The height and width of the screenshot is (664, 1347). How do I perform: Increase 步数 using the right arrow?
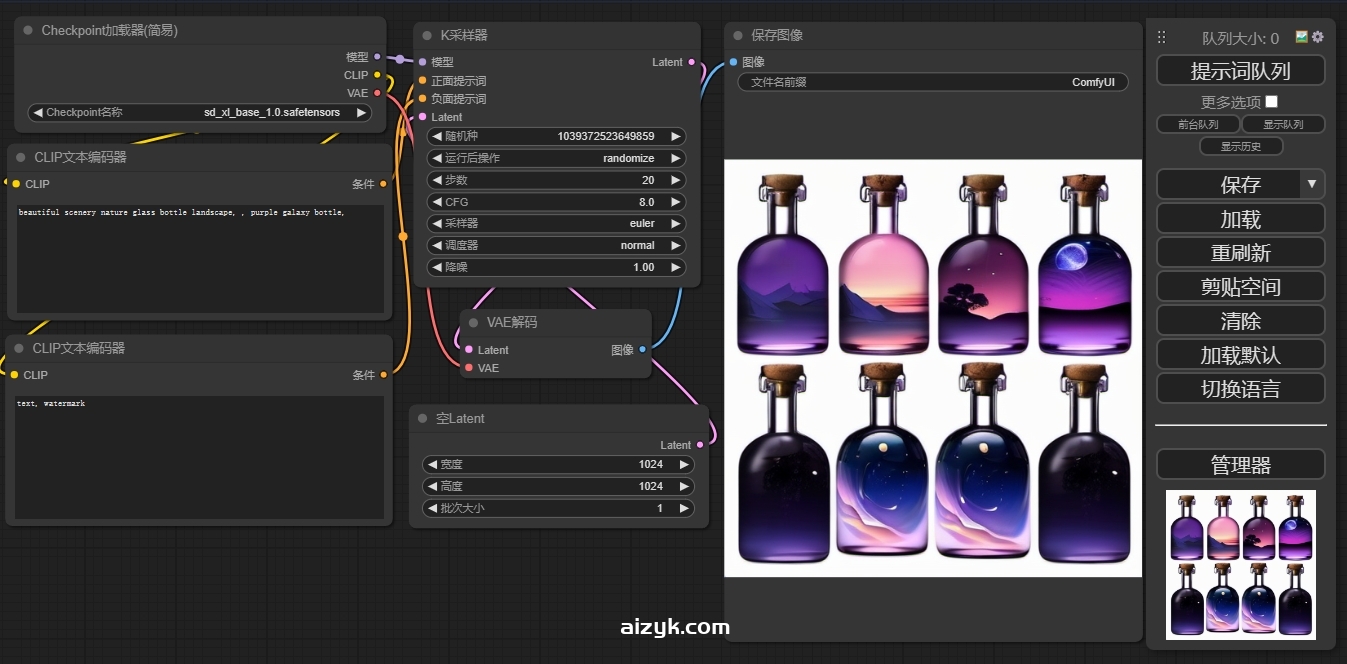(677, 180)
